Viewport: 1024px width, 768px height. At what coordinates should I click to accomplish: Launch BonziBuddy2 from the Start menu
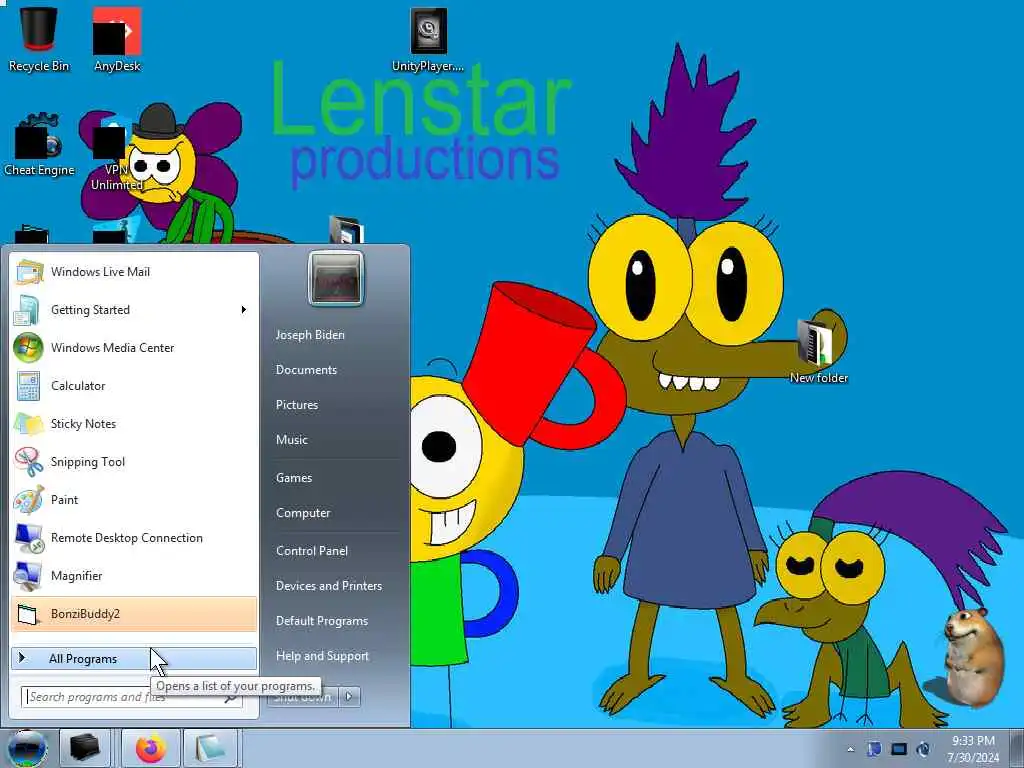click(134, 614)
